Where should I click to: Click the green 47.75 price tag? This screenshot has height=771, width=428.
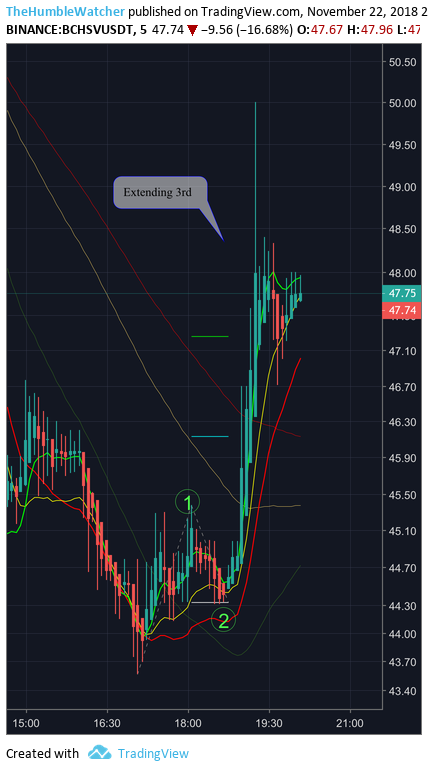402,293
